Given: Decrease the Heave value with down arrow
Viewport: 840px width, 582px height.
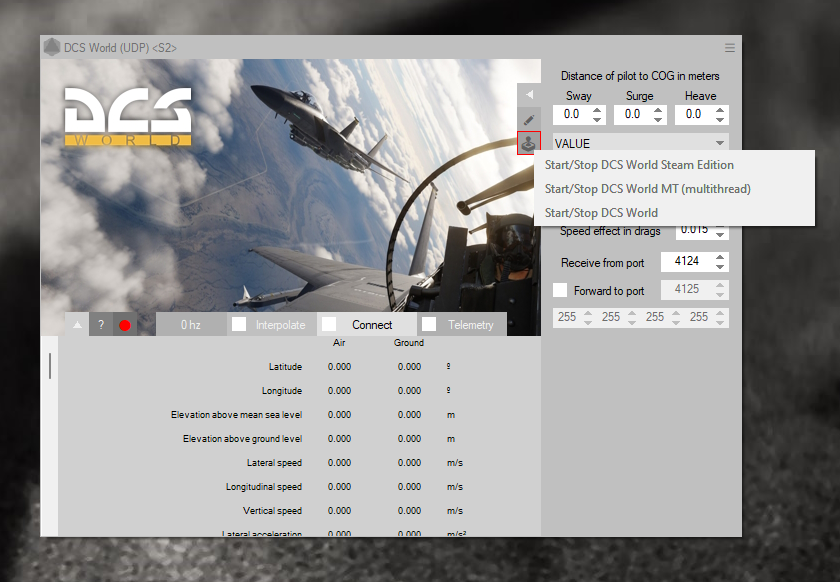Looking at the screenshot, I should (720, 120).
